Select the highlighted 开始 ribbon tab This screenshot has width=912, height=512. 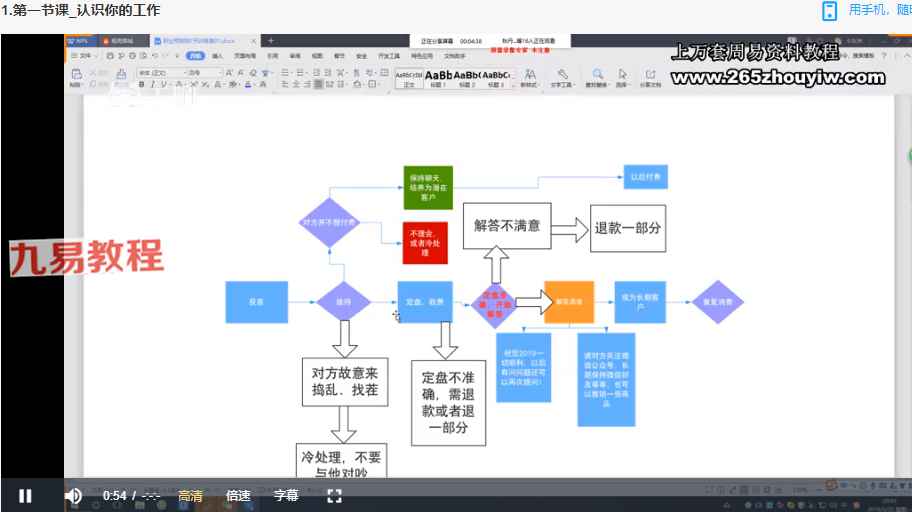[x=195, y=57]
